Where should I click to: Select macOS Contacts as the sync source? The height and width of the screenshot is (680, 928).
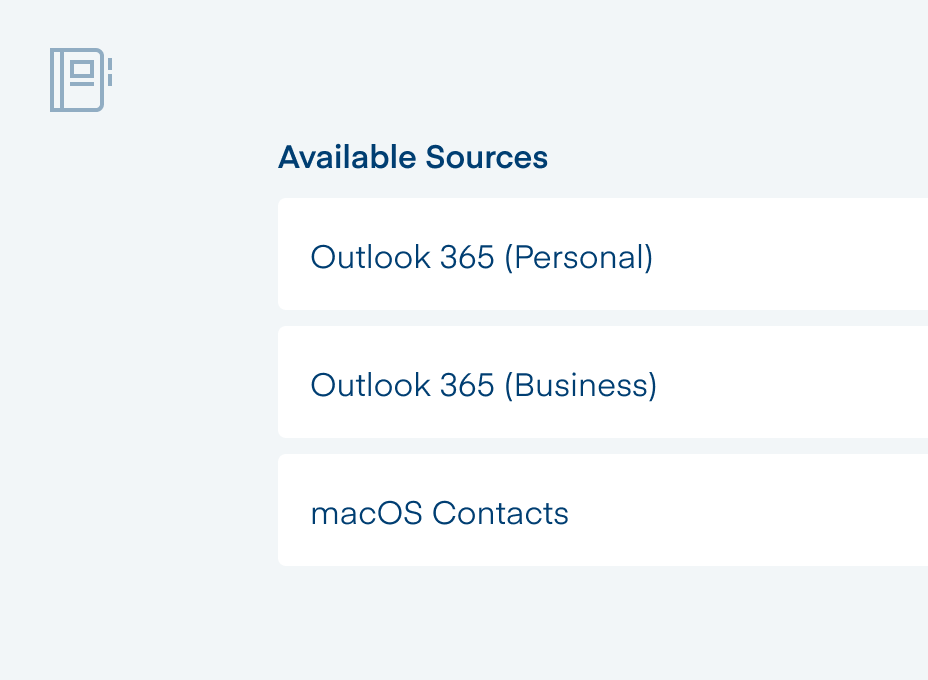pyautogui.click(x=440, y=512)
